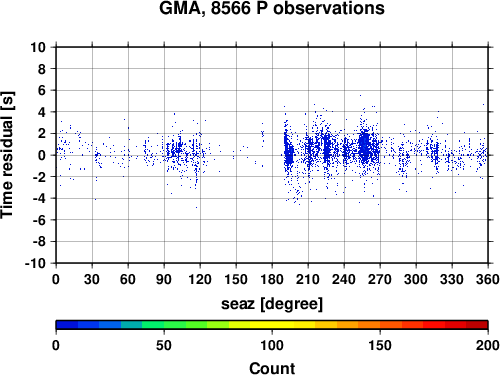Click the seaz [degree] axis label

(x=272, y=304)
